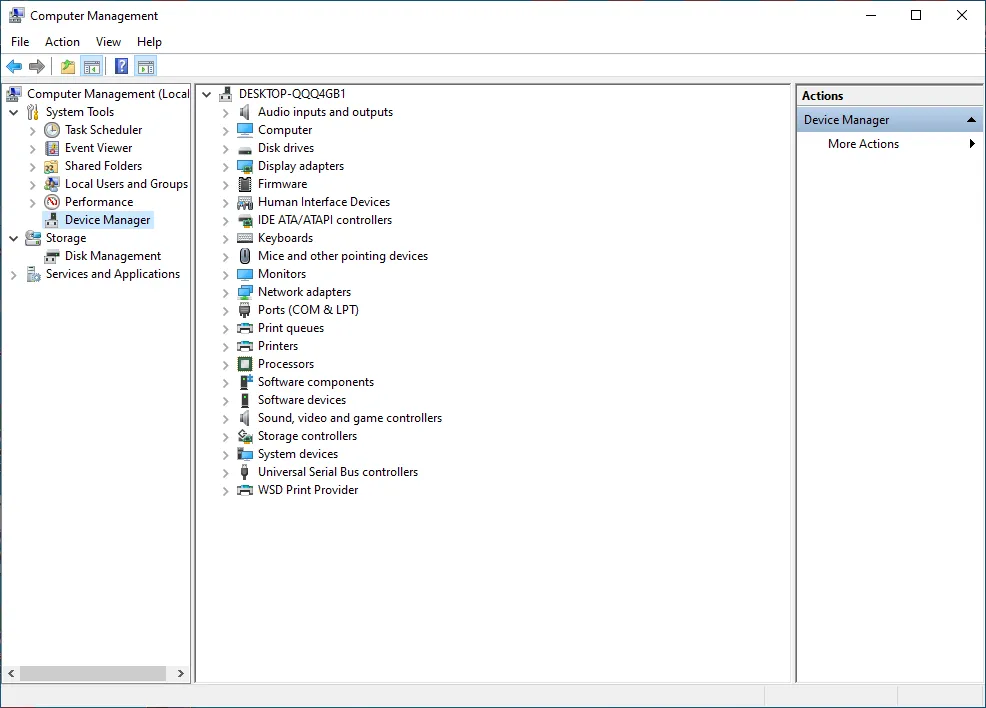Expand the Disk drives category

pos(226,149)
